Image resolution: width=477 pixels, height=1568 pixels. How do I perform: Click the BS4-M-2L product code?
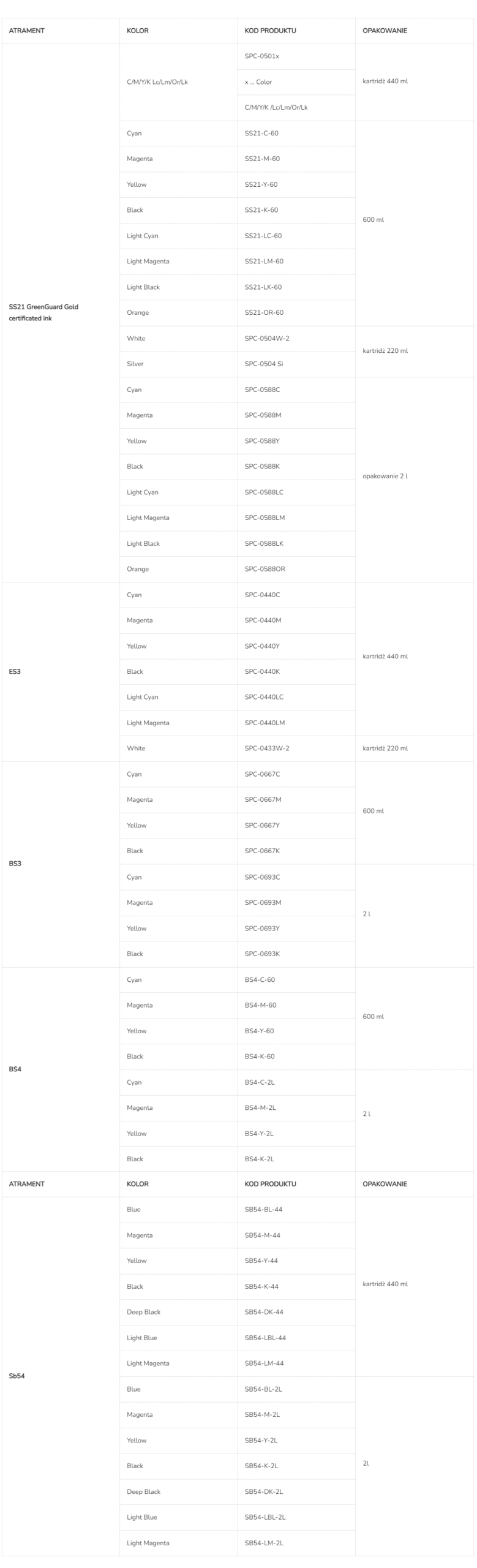(x=260, y=1107)
